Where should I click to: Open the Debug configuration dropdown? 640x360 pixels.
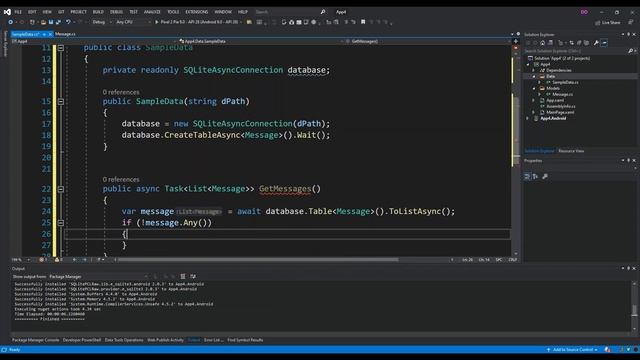point(102,22)
